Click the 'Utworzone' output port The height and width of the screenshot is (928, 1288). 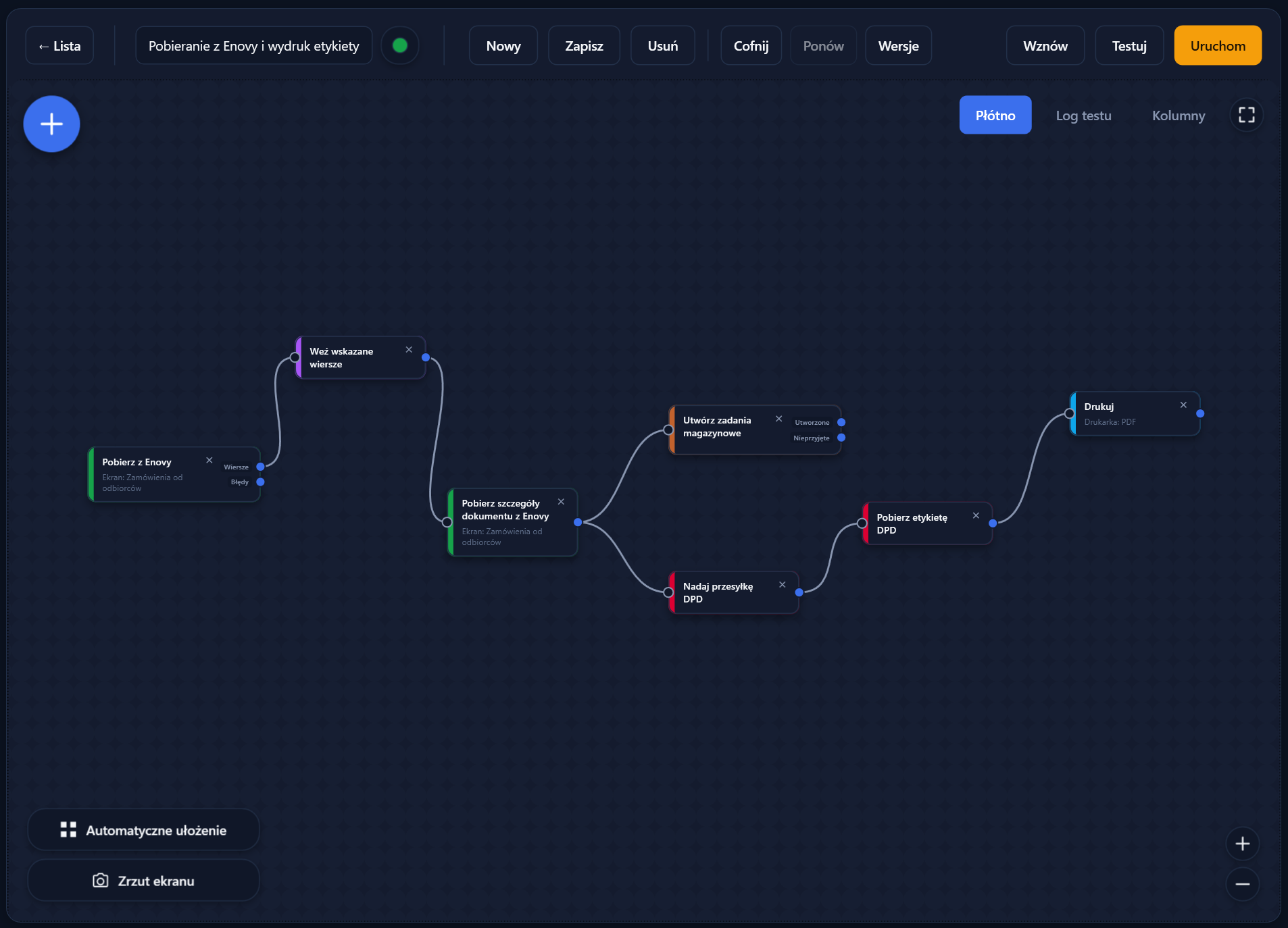841,423
